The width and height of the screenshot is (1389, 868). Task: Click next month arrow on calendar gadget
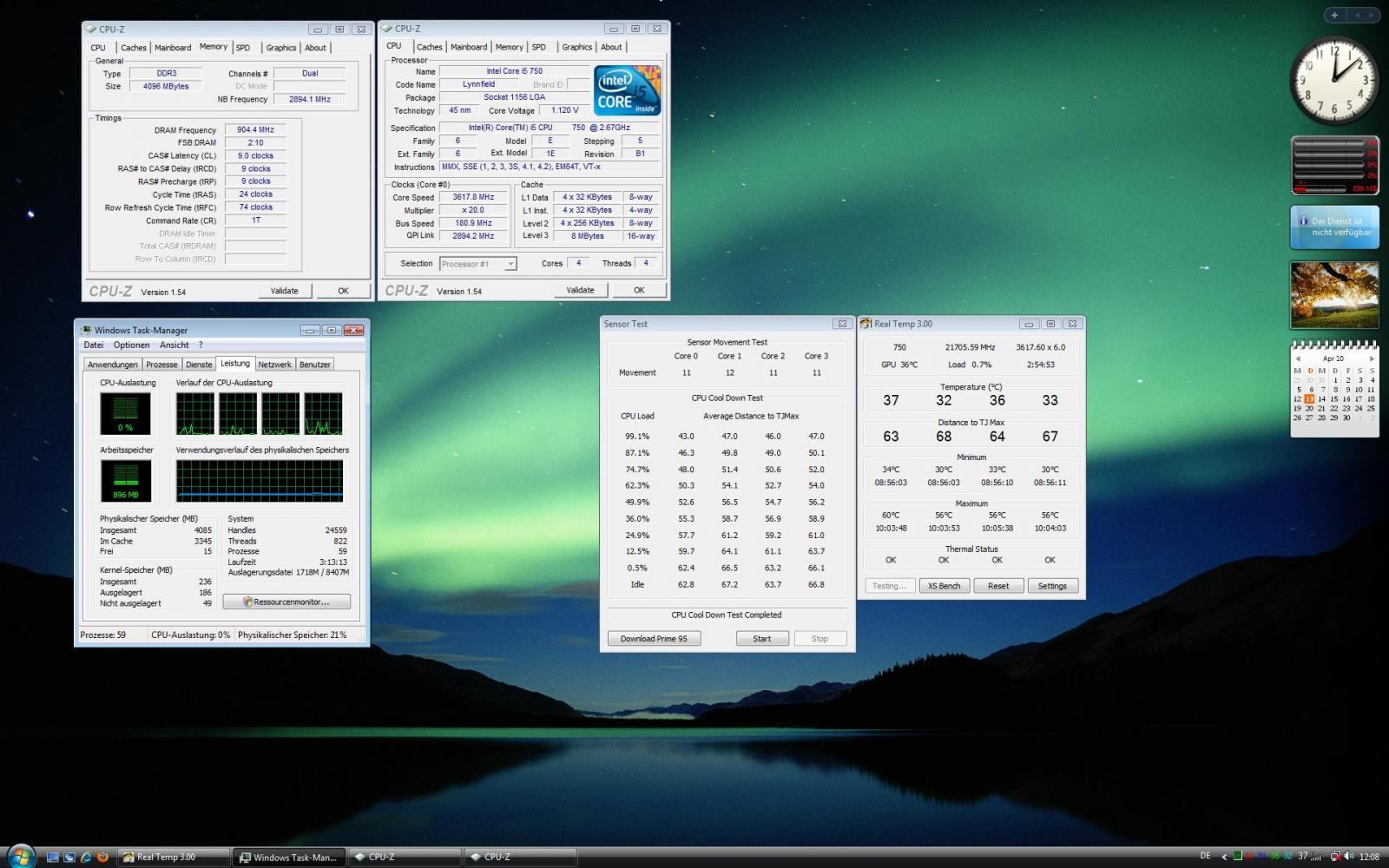tap(1371, 358)
